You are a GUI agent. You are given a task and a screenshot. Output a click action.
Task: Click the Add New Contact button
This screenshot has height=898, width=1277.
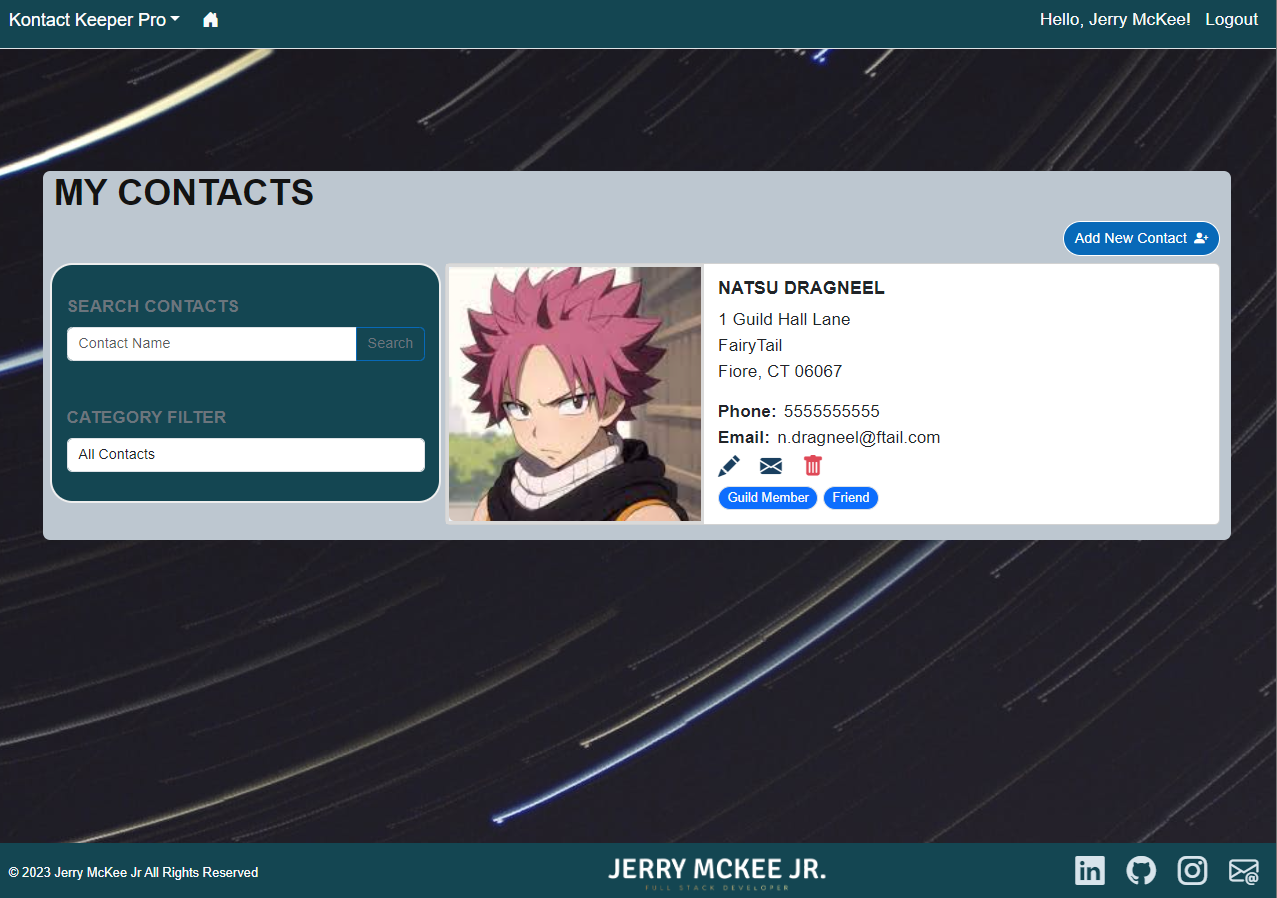[1141, 238]
